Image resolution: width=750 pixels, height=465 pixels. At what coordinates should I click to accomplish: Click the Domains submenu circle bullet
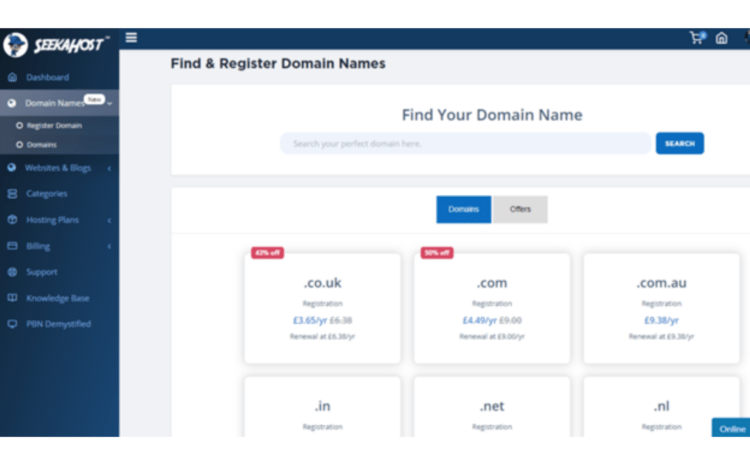(x=20, y=144)
